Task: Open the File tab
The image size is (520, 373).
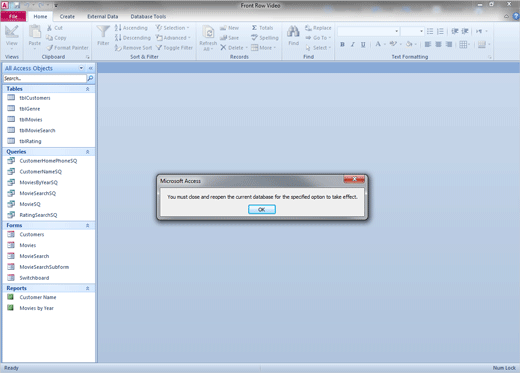Action: (13, 16)
